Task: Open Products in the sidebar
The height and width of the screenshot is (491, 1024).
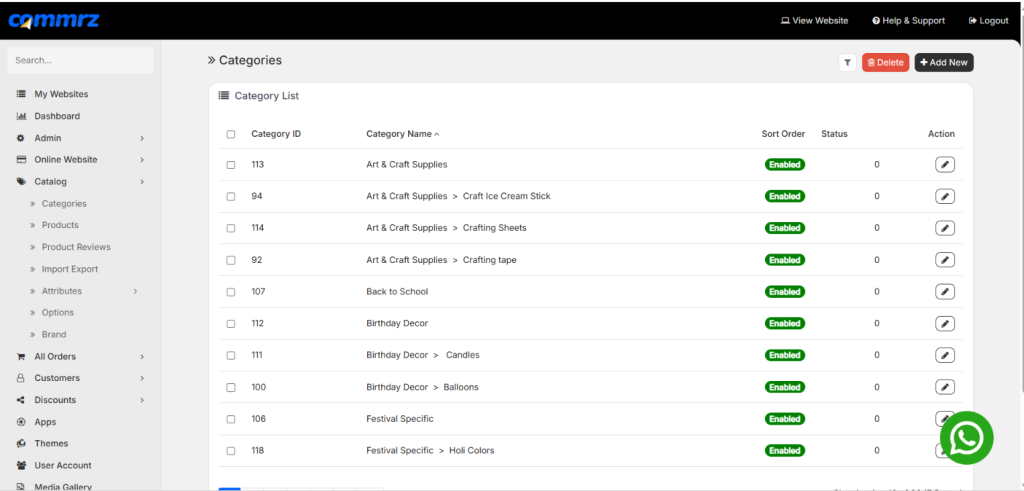Action: tap(60, 225)
